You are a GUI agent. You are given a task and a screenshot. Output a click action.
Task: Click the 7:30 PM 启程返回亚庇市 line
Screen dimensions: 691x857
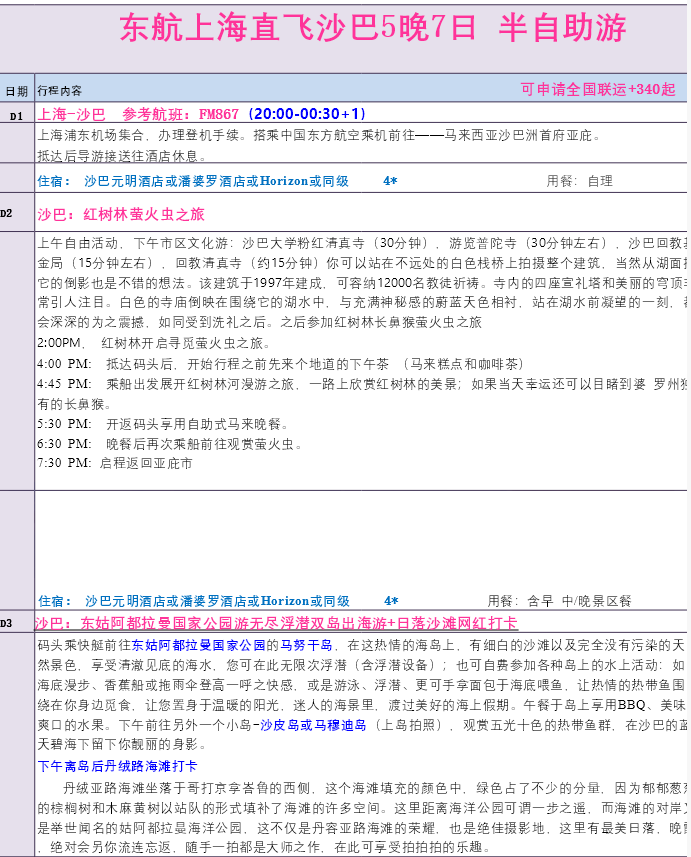coord(115,463)
